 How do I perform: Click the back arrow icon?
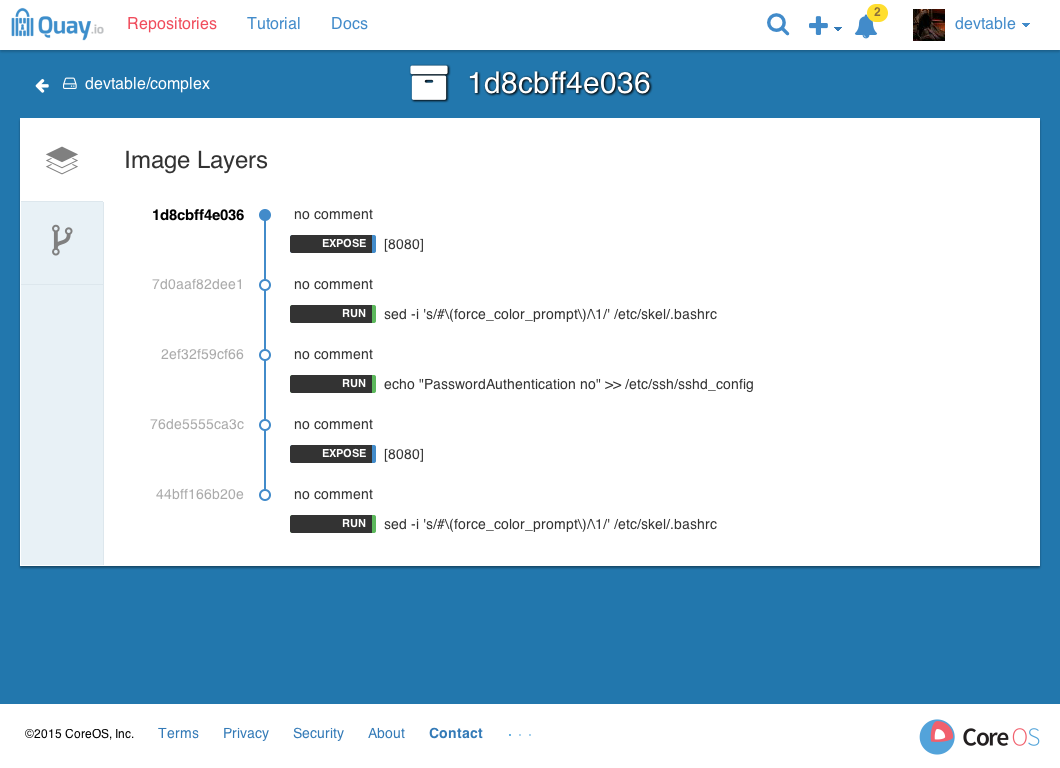tap(42, 85)
